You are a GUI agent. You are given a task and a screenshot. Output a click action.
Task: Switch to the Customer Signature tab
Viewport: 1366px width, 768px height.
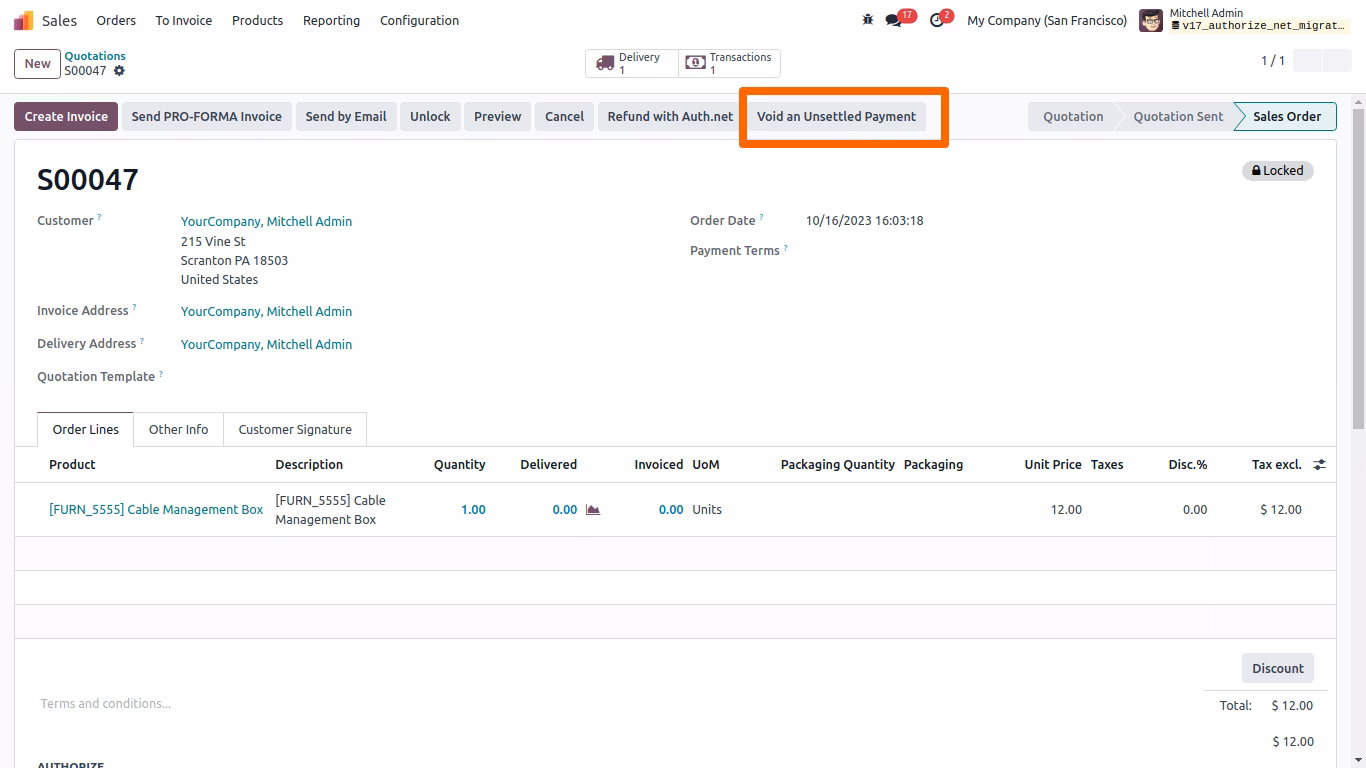[295, 430]
